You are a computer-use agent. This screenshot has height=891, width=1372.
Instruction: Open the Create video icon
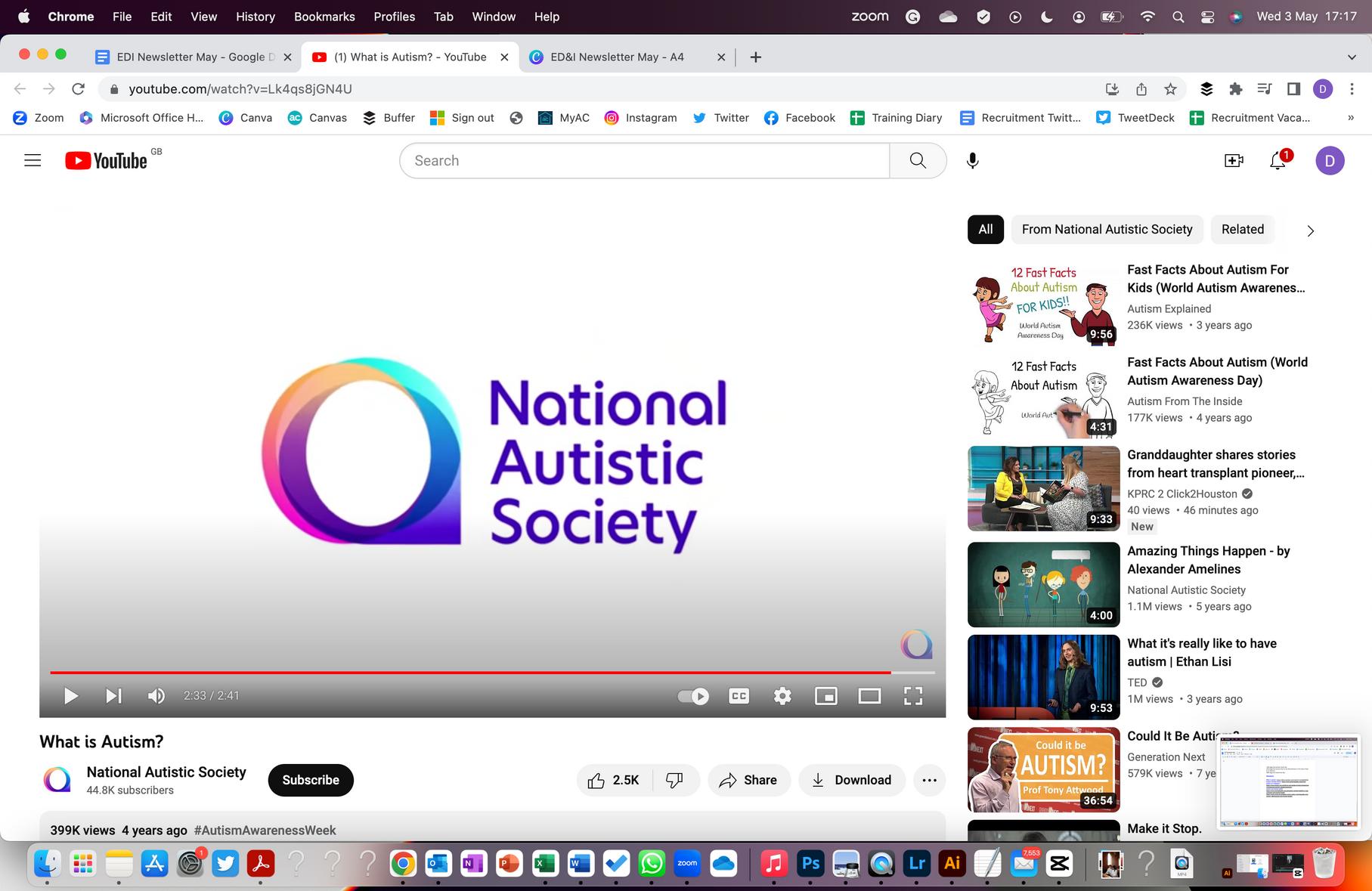point(1234,160)
